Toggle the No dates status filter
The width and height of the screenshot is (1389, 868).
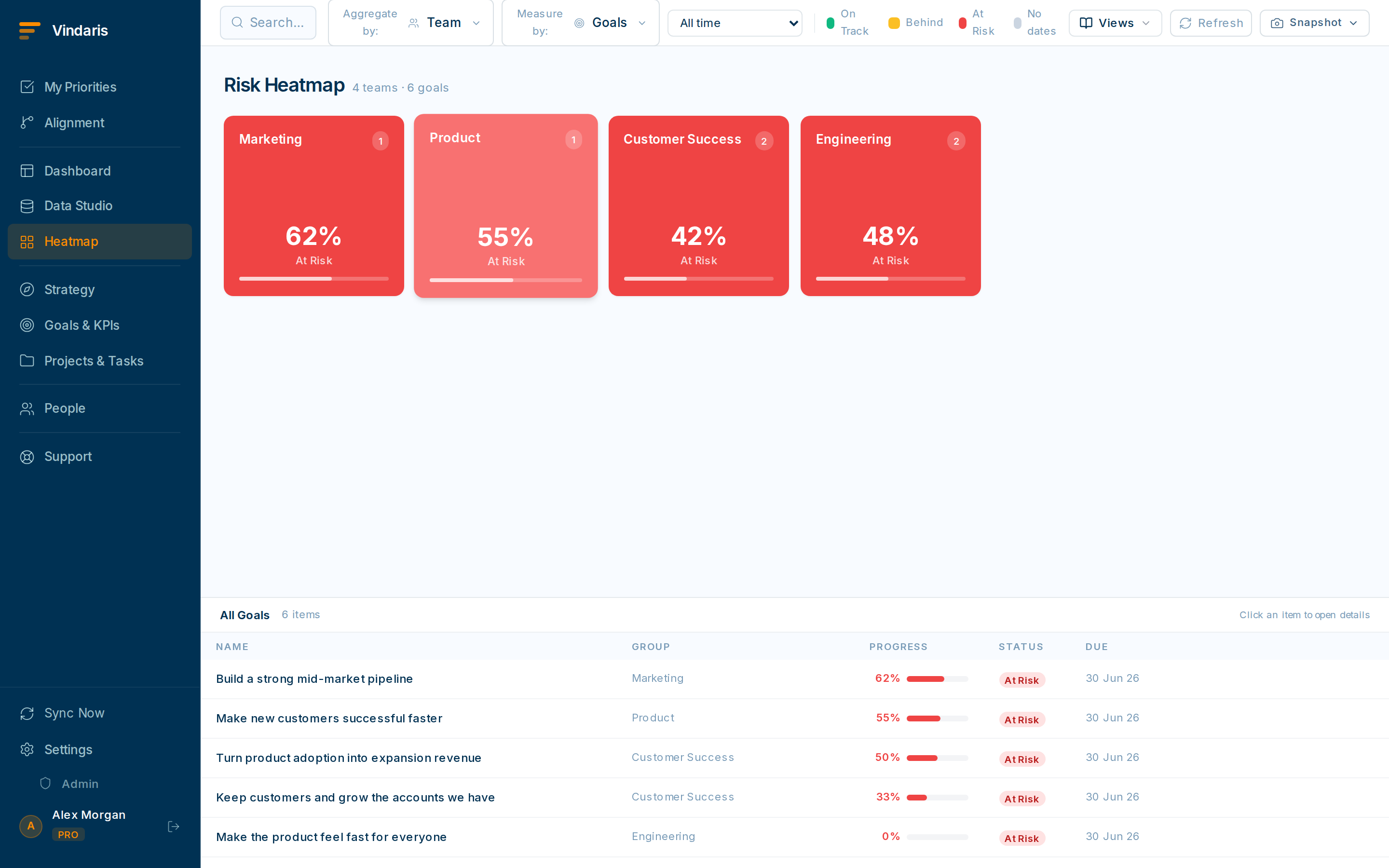click(x=1035, y=22)
